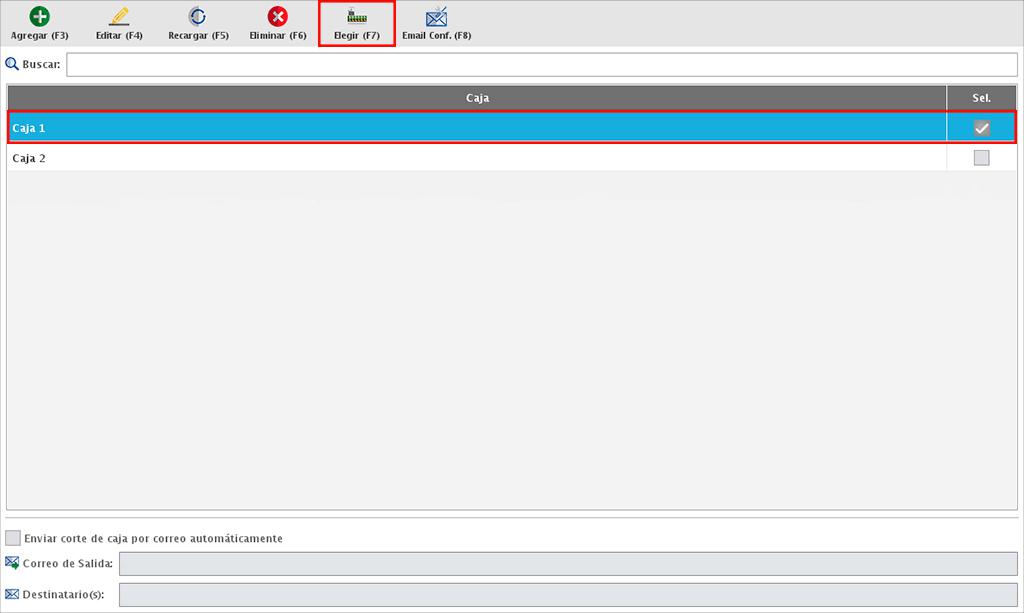
Task: Click into the Correo de Salida field
Action: (x=566, y=563)
